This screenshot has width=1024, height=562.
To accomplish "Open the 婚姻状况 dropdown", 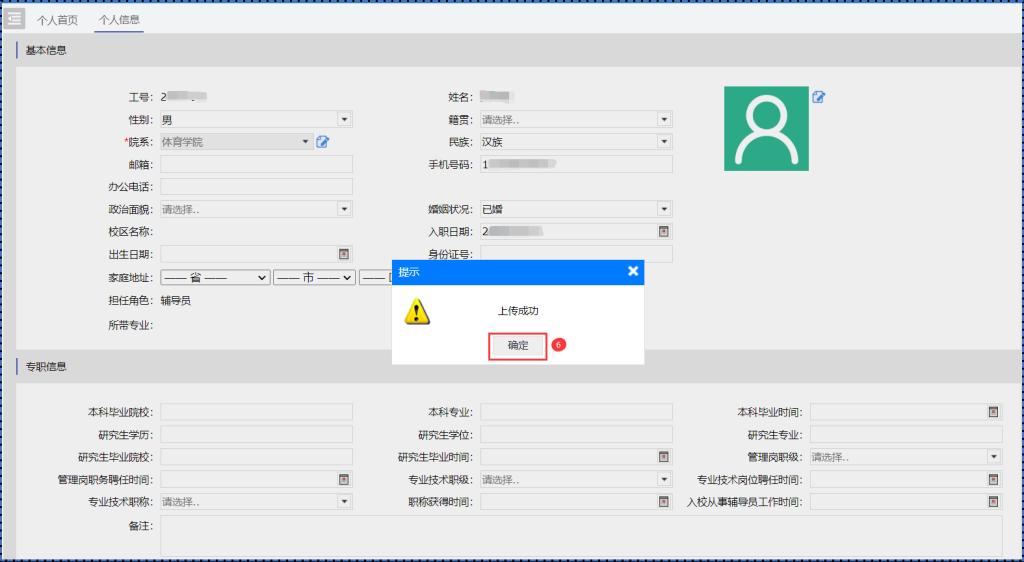I will [x=663, y=209].
